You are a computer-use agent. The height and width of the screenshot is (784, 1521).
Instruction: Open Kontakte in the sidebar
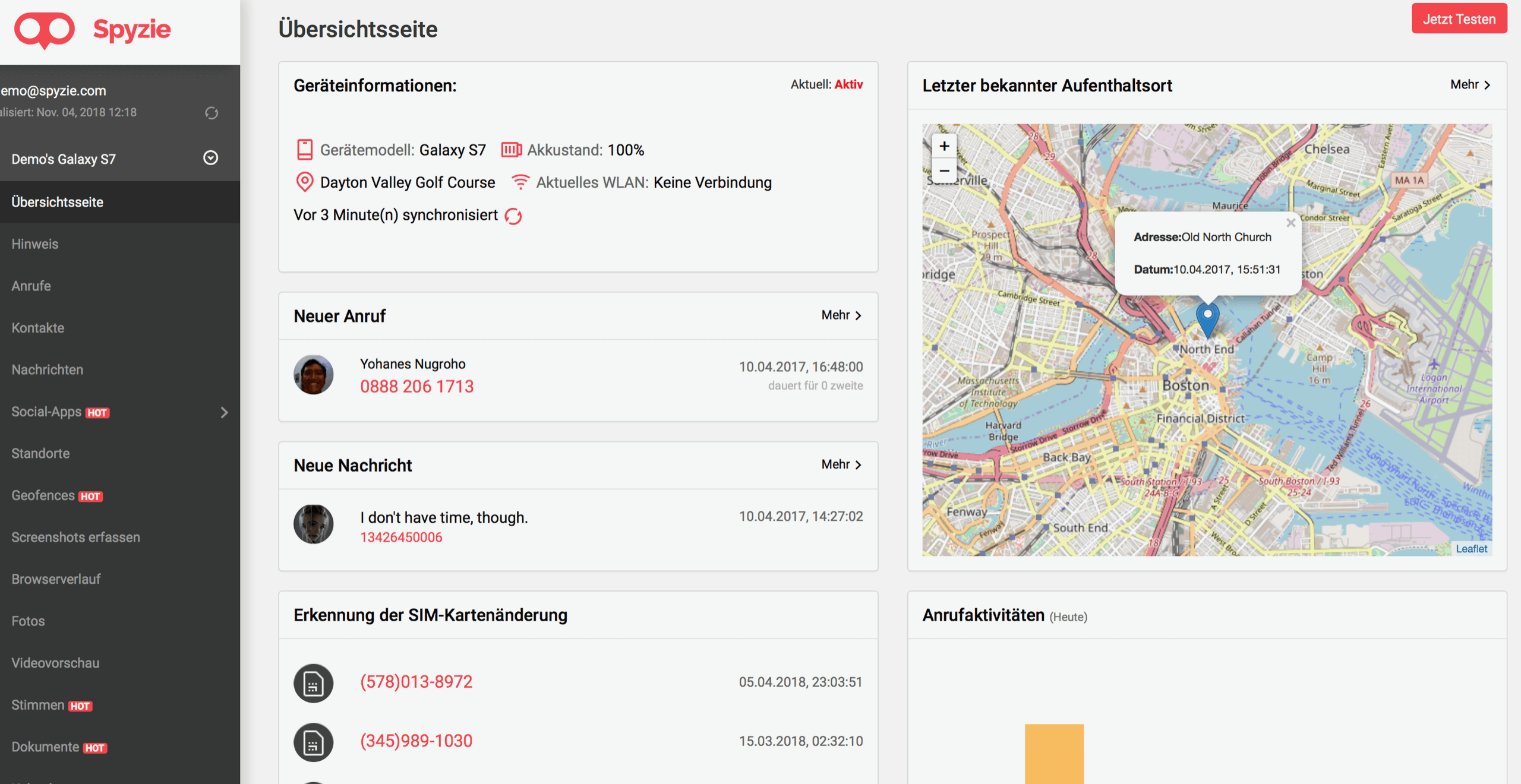(x=120, y=328)
